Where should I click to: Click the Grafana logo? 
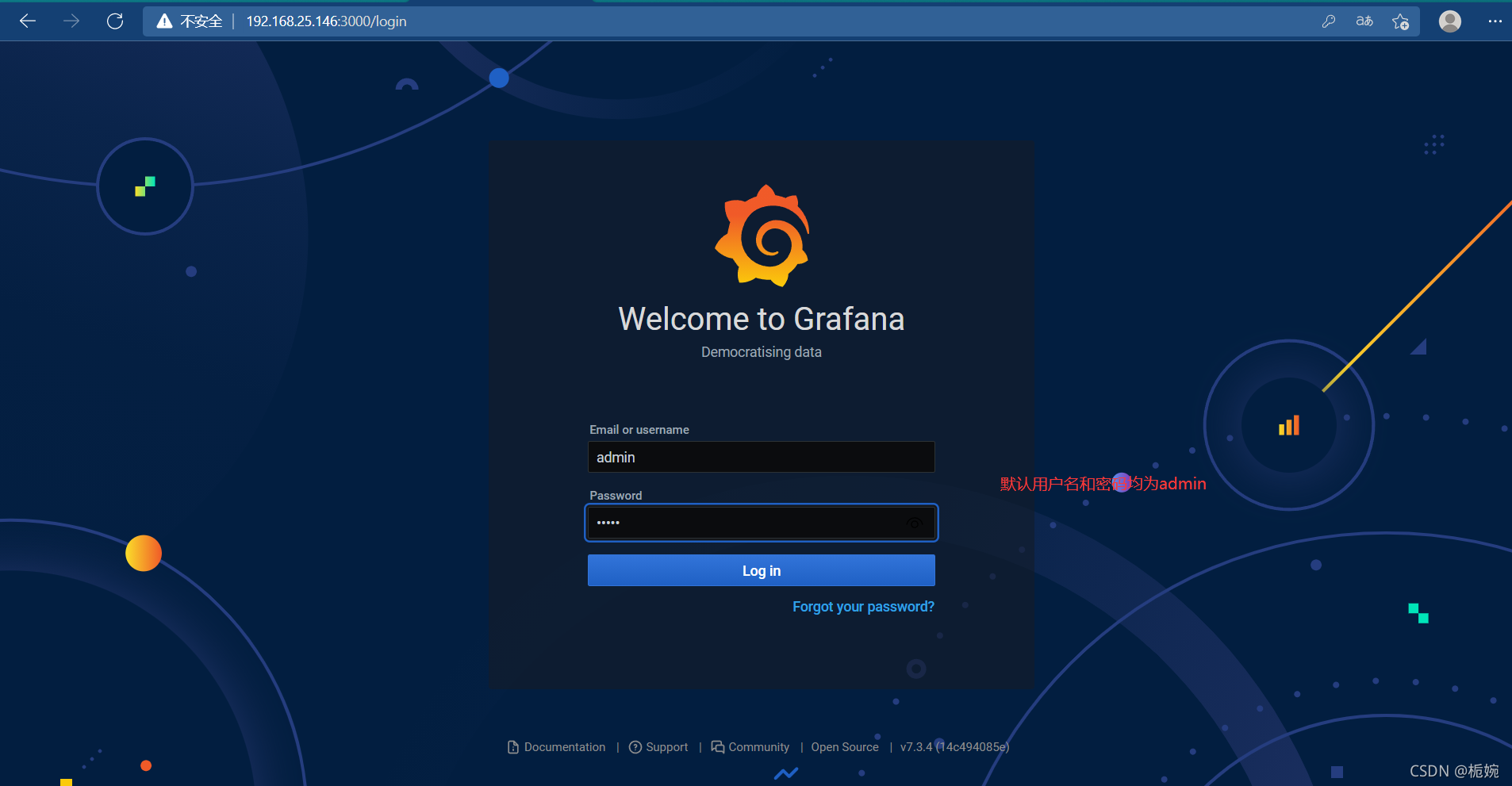click(762, 236)
